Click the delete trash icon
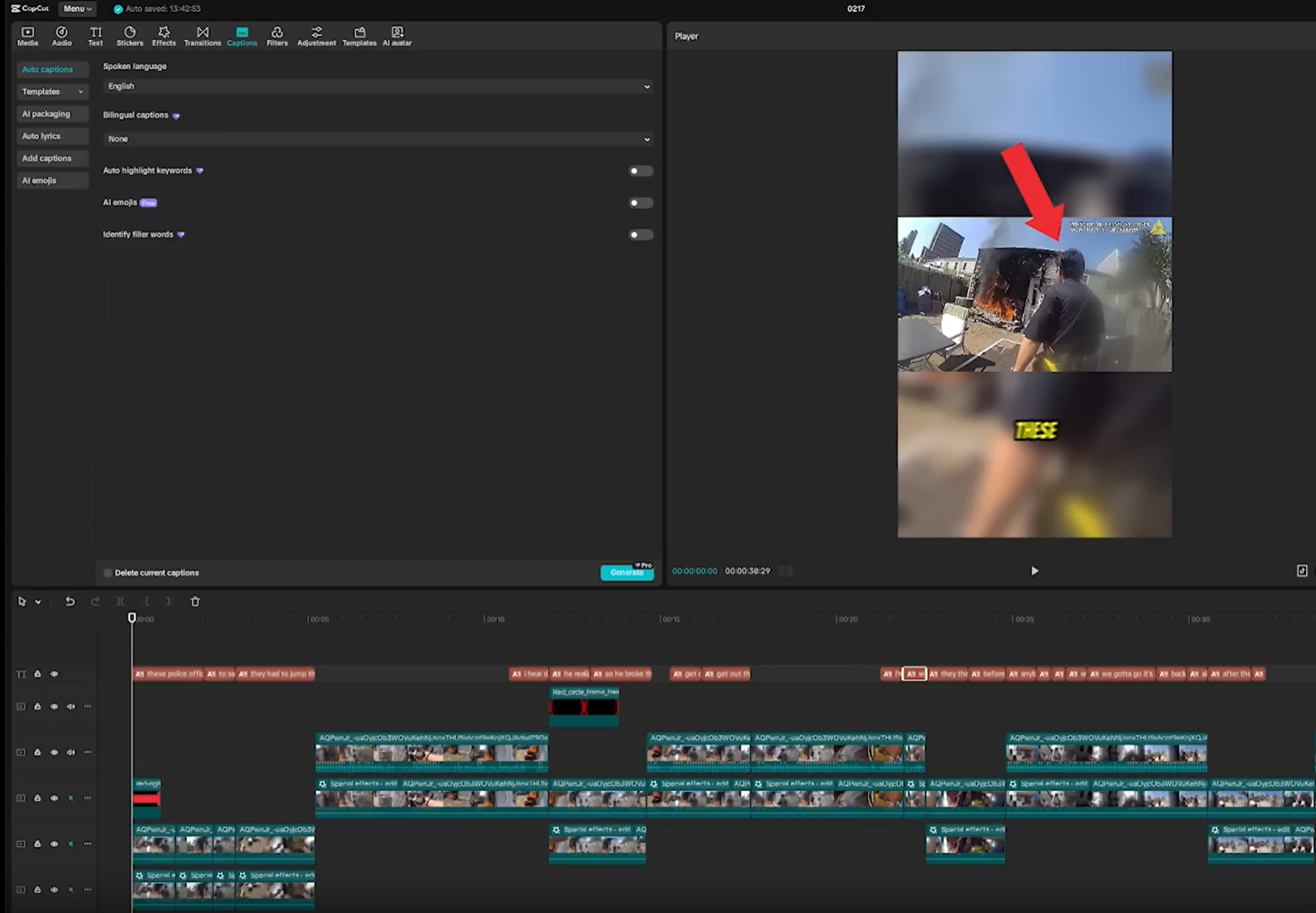 point(195,601)
